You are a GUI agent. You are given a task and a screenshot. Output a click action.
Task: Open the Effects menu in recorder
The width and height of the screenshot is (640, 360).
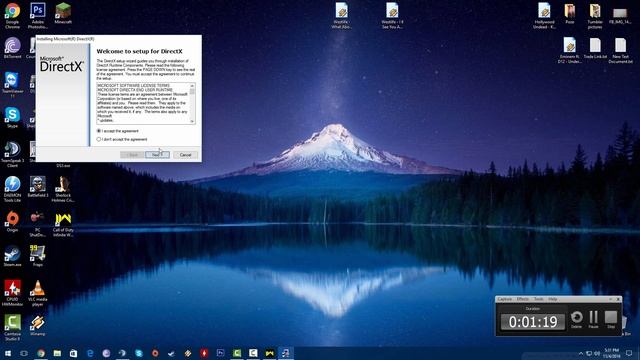coord(523,299)
